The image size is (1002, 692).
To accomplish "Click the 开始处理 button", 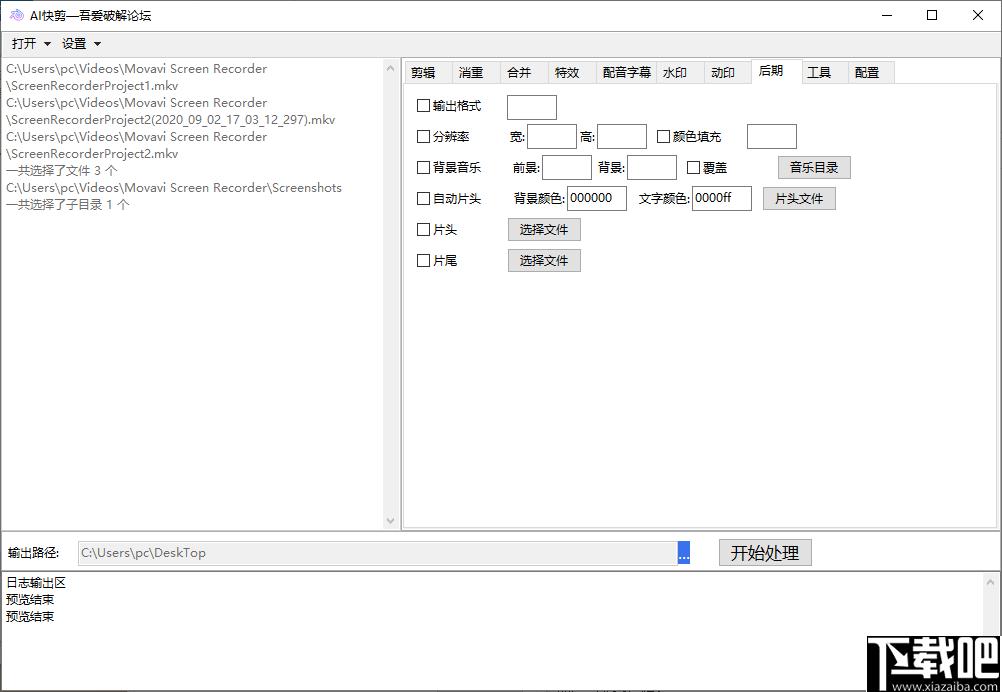I will point(765,553).
